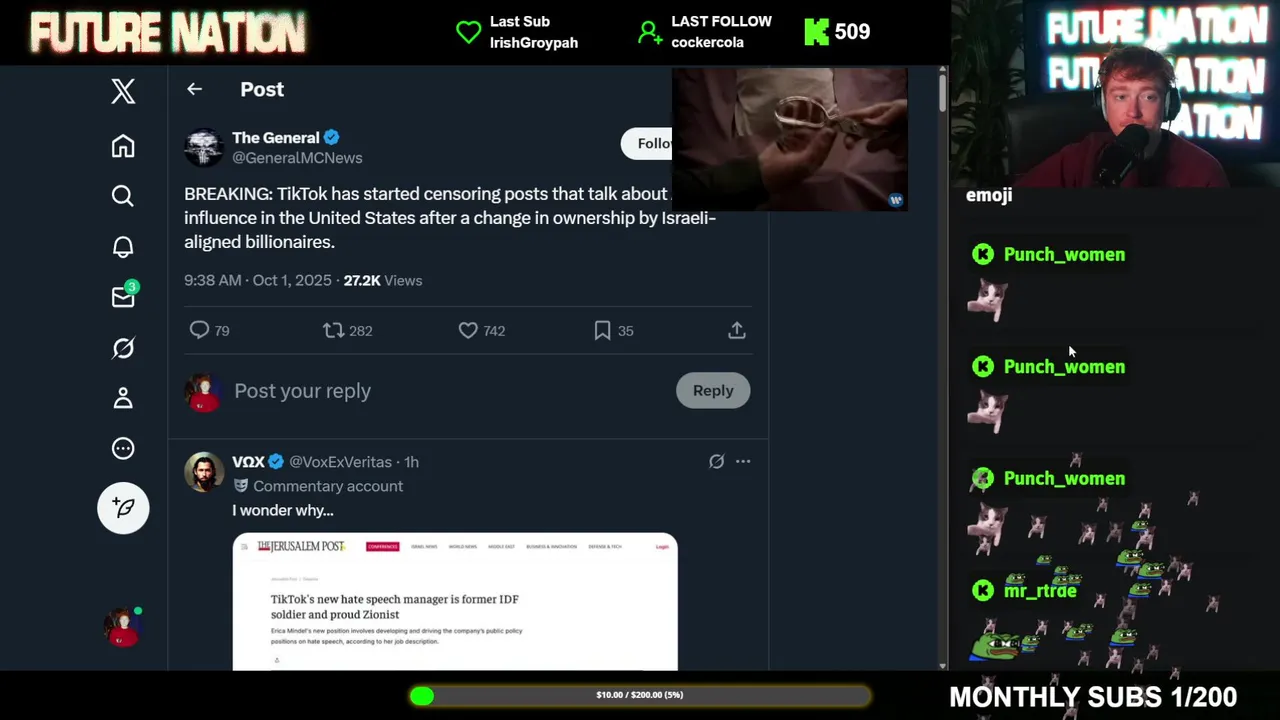Click the Reply button
Screen dimensions: 1280x720
click(713, 391)
